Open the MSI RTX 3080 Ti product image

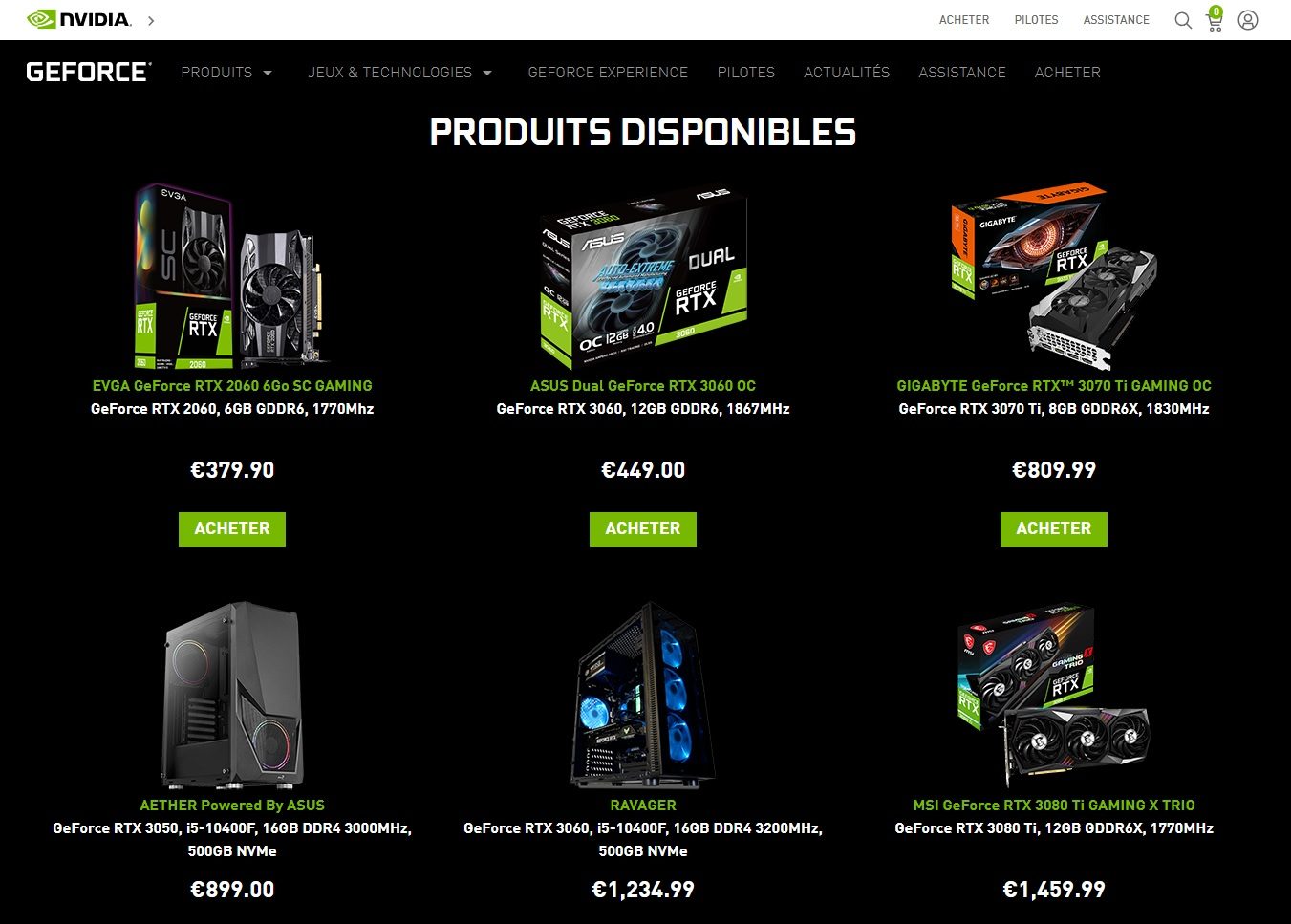point(1054,695)
